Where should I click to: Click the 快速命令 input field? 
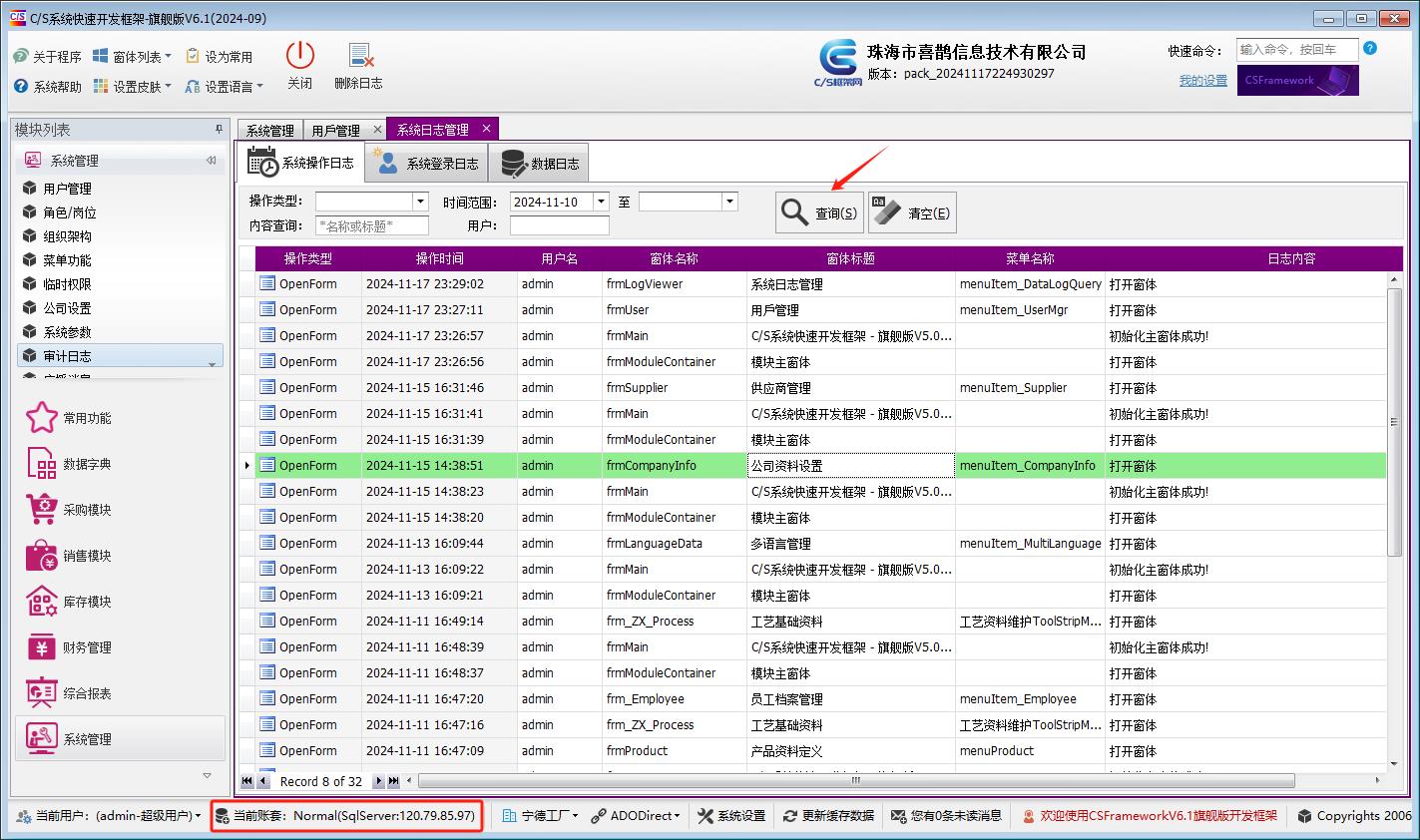click(1297, 49)
